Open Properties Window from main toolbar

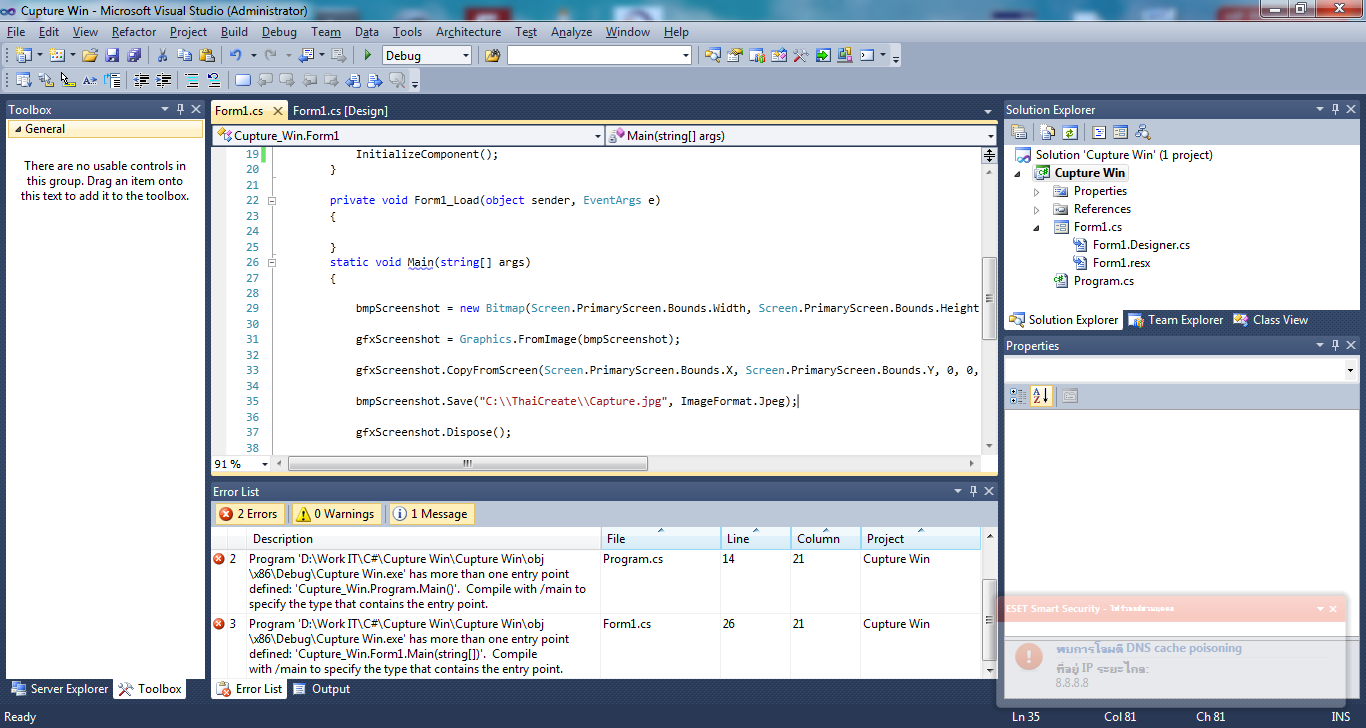tap(735, 55)
